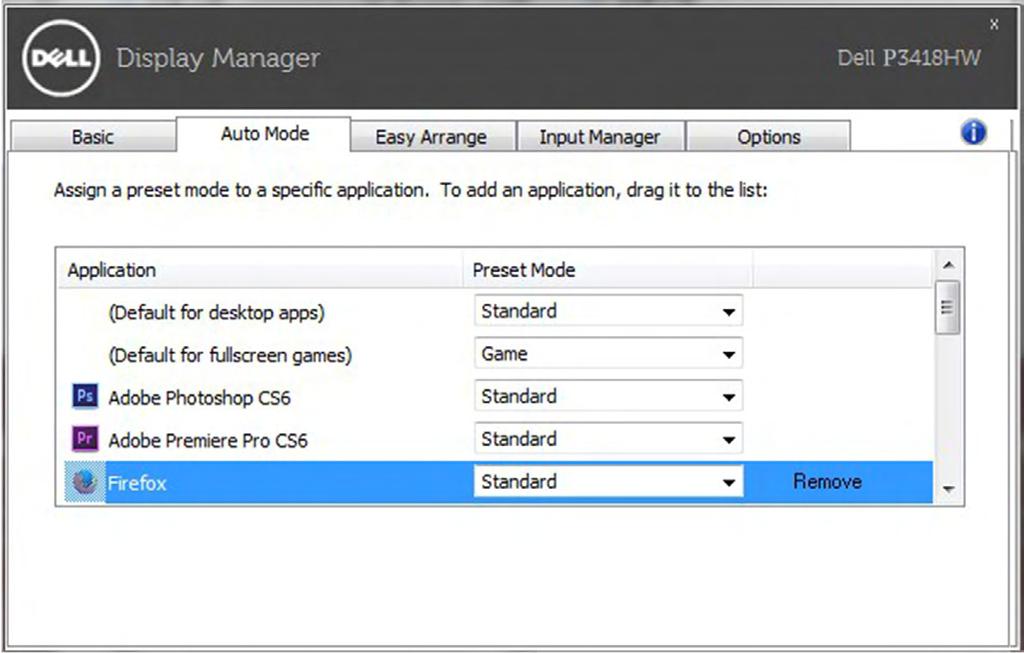Click the scrollbar down arrow
The height and width of the screenshot is (653, 1024).
[x=949, y=489]
